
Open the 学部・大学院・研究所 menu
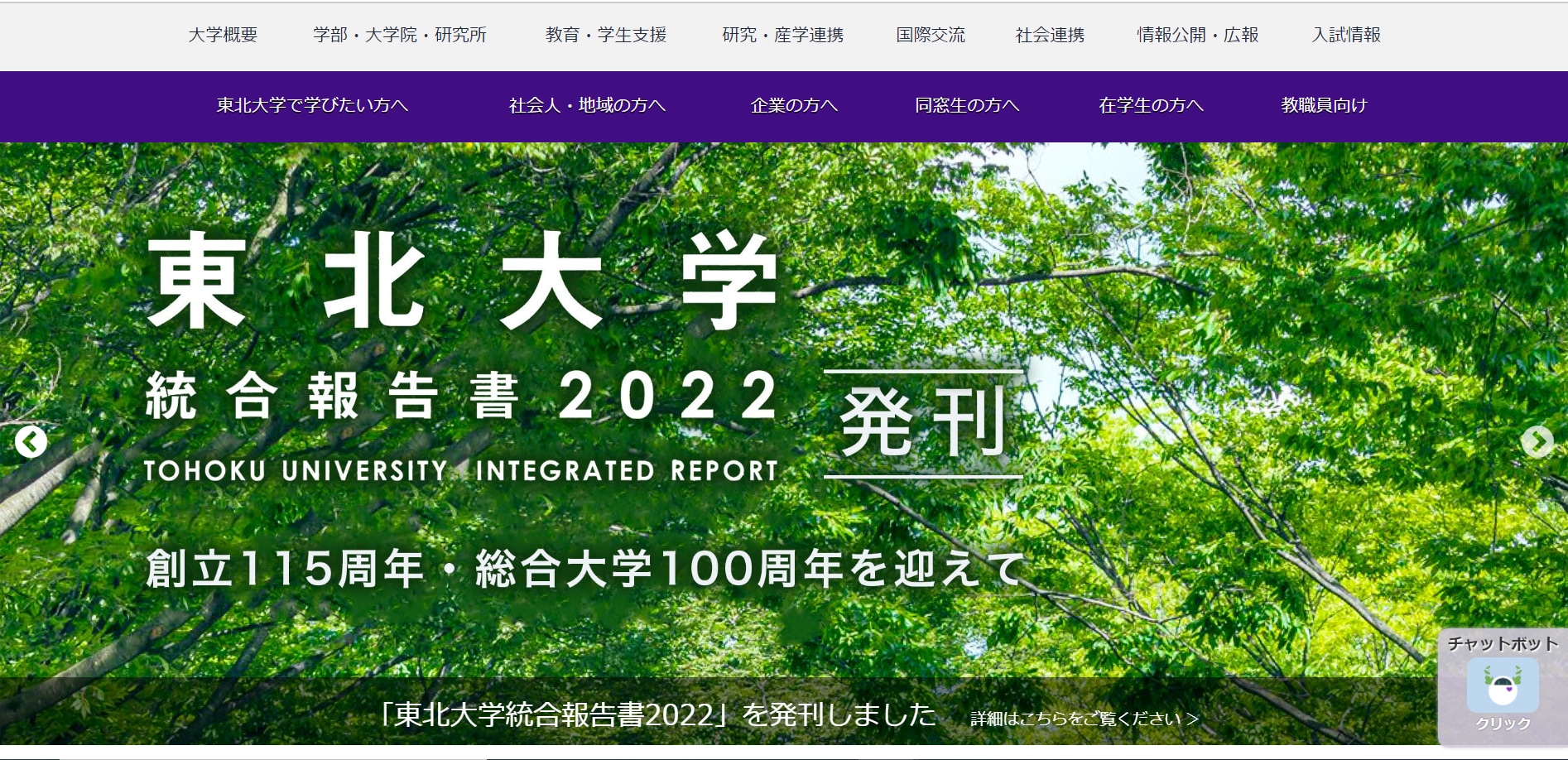point(400,35)
